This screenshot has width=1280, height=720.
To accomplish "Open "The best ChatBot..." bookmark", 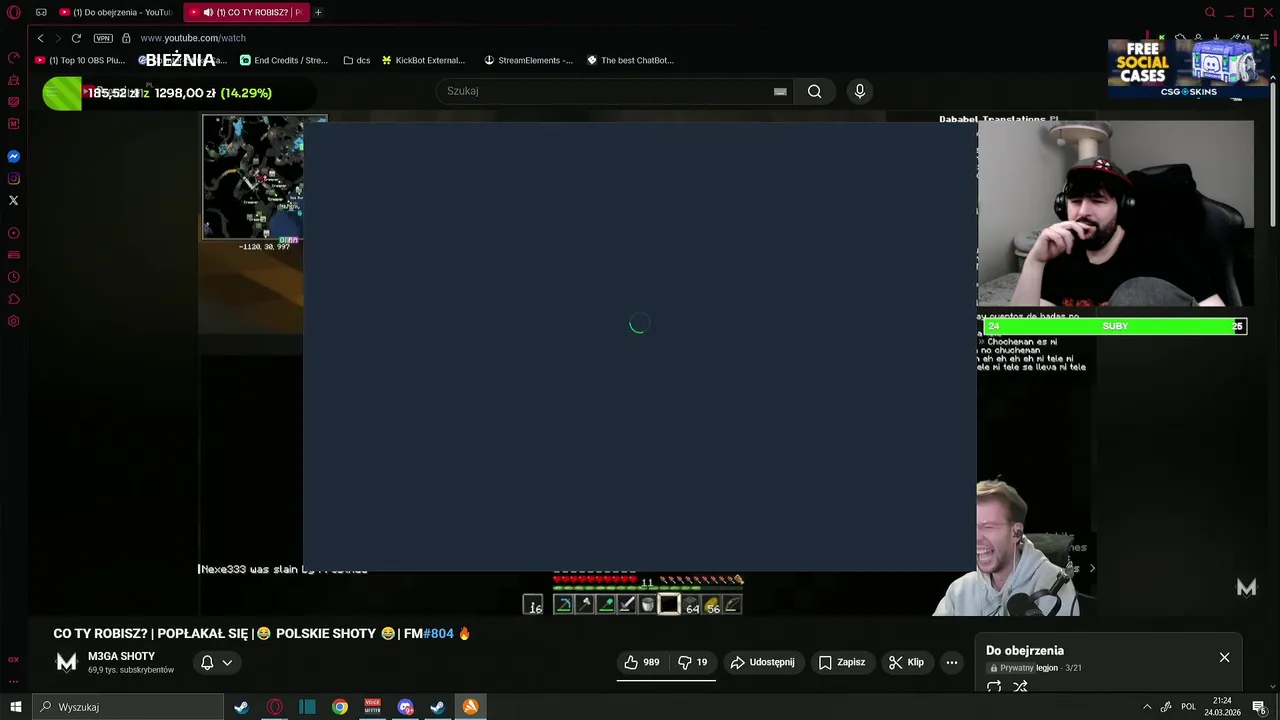I will coord(630,60).
